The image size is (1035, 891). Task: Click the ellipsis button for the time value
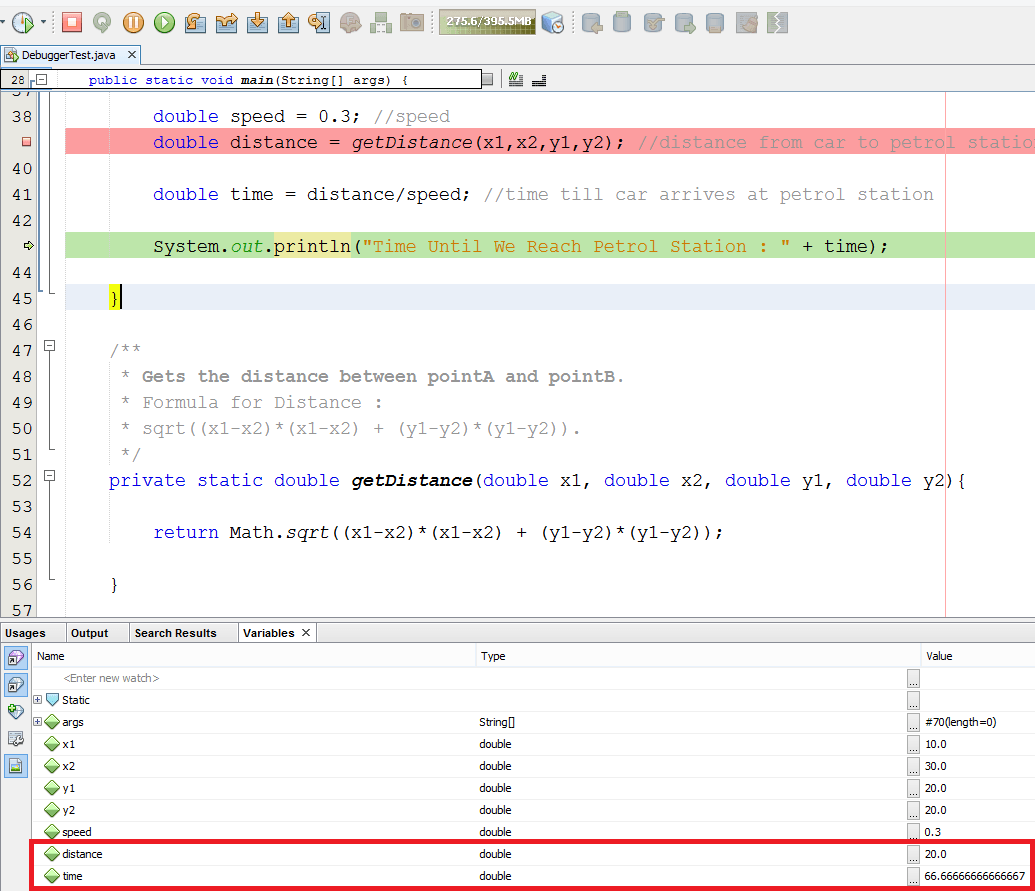pyautogui.click(x=913, y=876)
